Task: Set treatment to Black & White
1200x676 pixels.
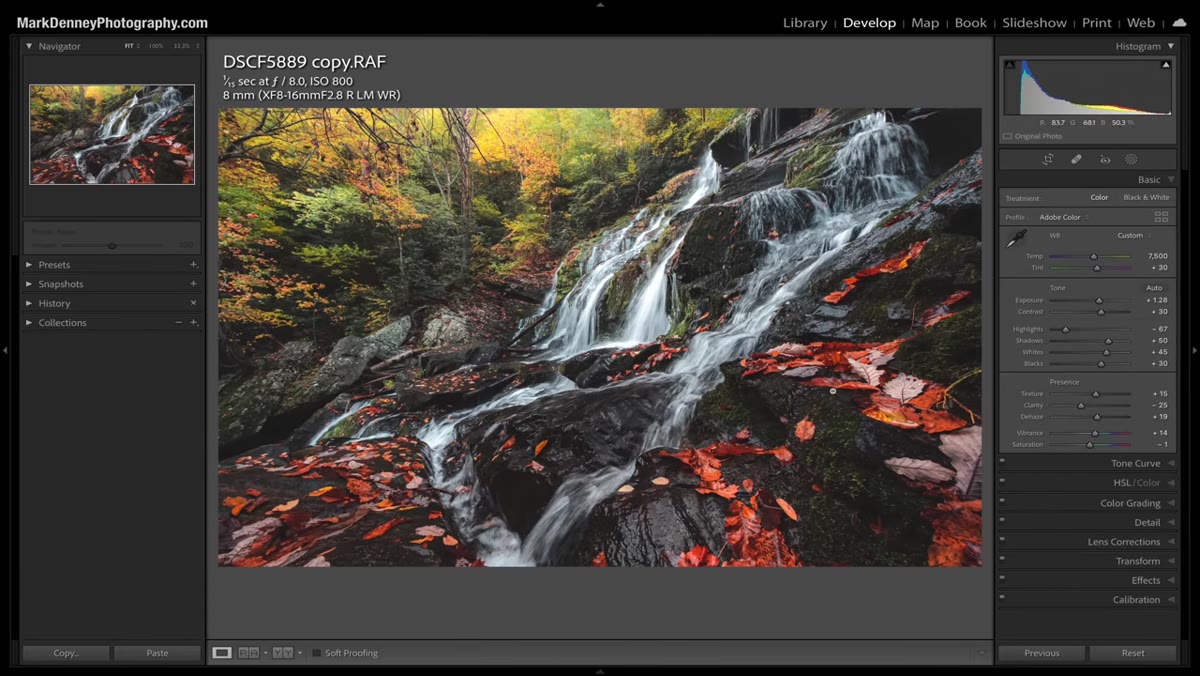Action: click(1146, 198)
